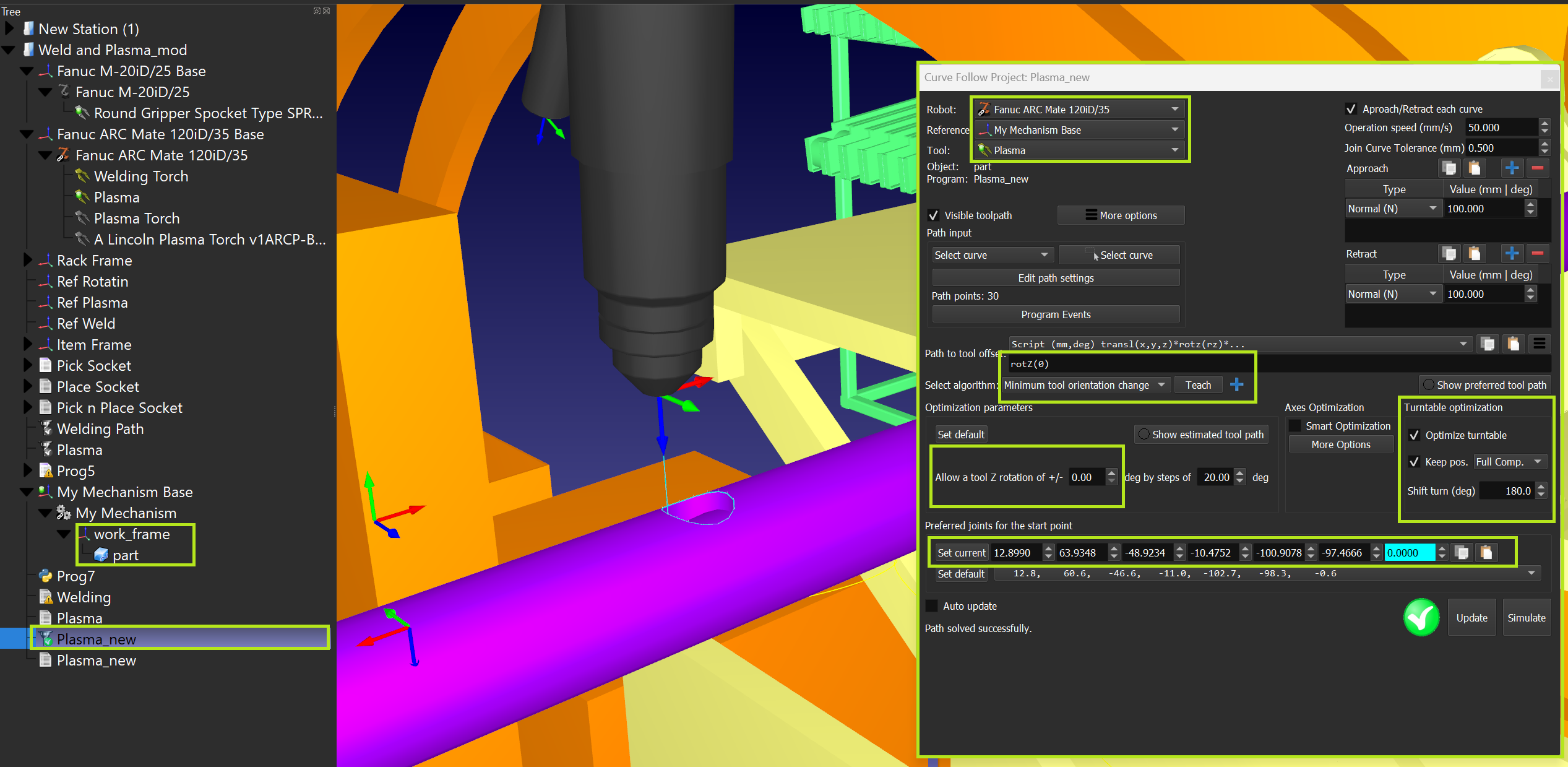Open the Robot selection dropdown
Image resolution: width=1568 pixels, height=767 pixels.
(1079, 110)
